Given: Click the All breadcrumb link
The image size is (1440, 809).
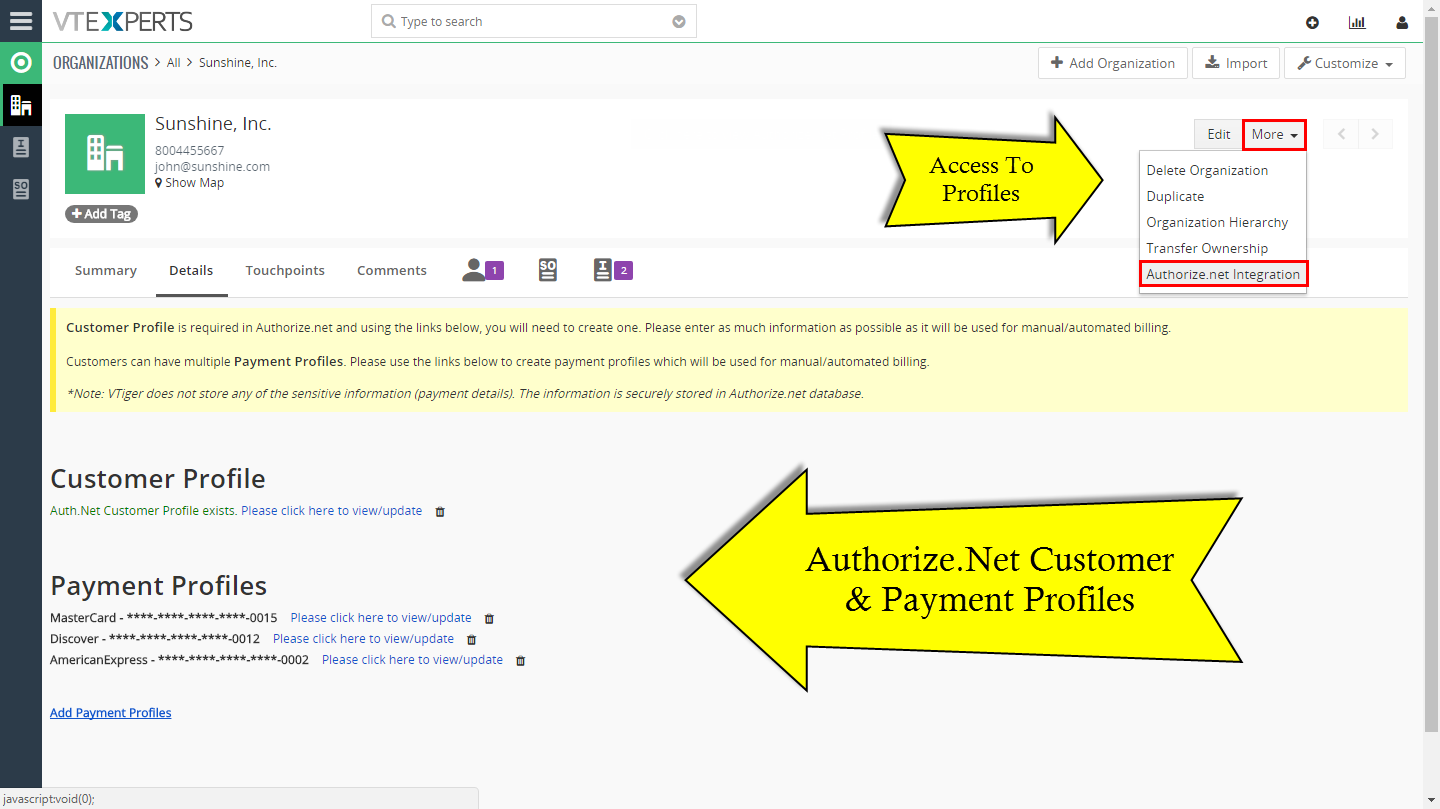Looking at the screenshot, I should pyautogui.click(x=174, y=63).
